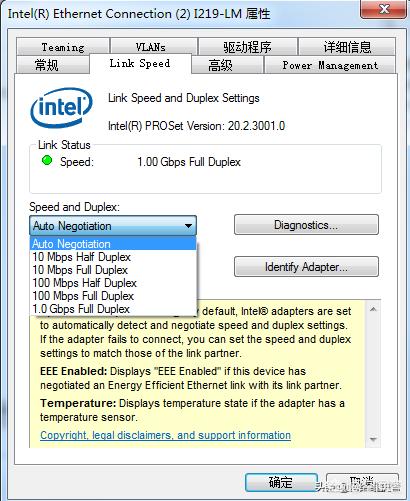This screenshot has height=501, width=410.
Task: Click the Temperature help paragraph
Action: point(192,410)
